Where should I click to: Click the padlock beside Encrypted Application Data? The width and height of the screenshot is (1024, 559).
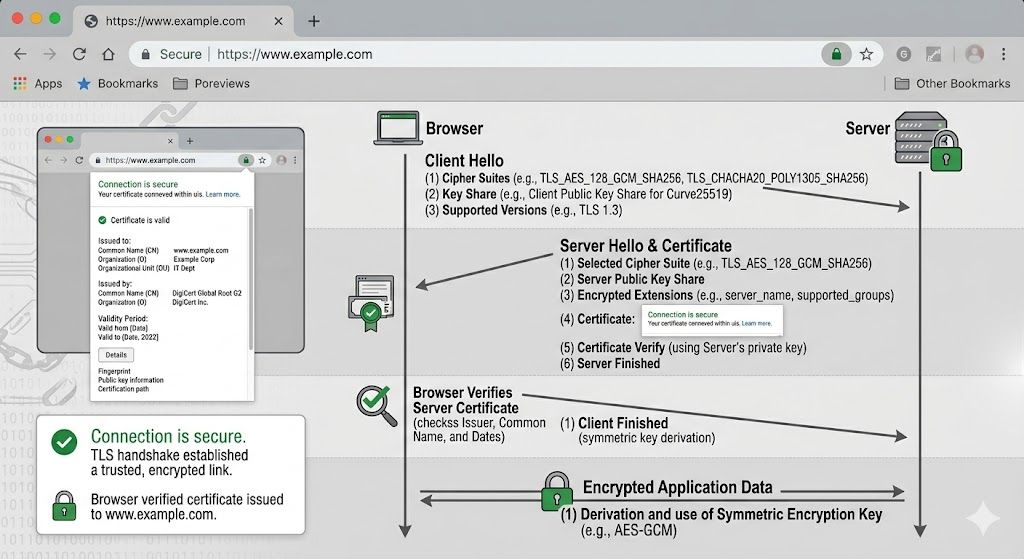pos(556,491)
